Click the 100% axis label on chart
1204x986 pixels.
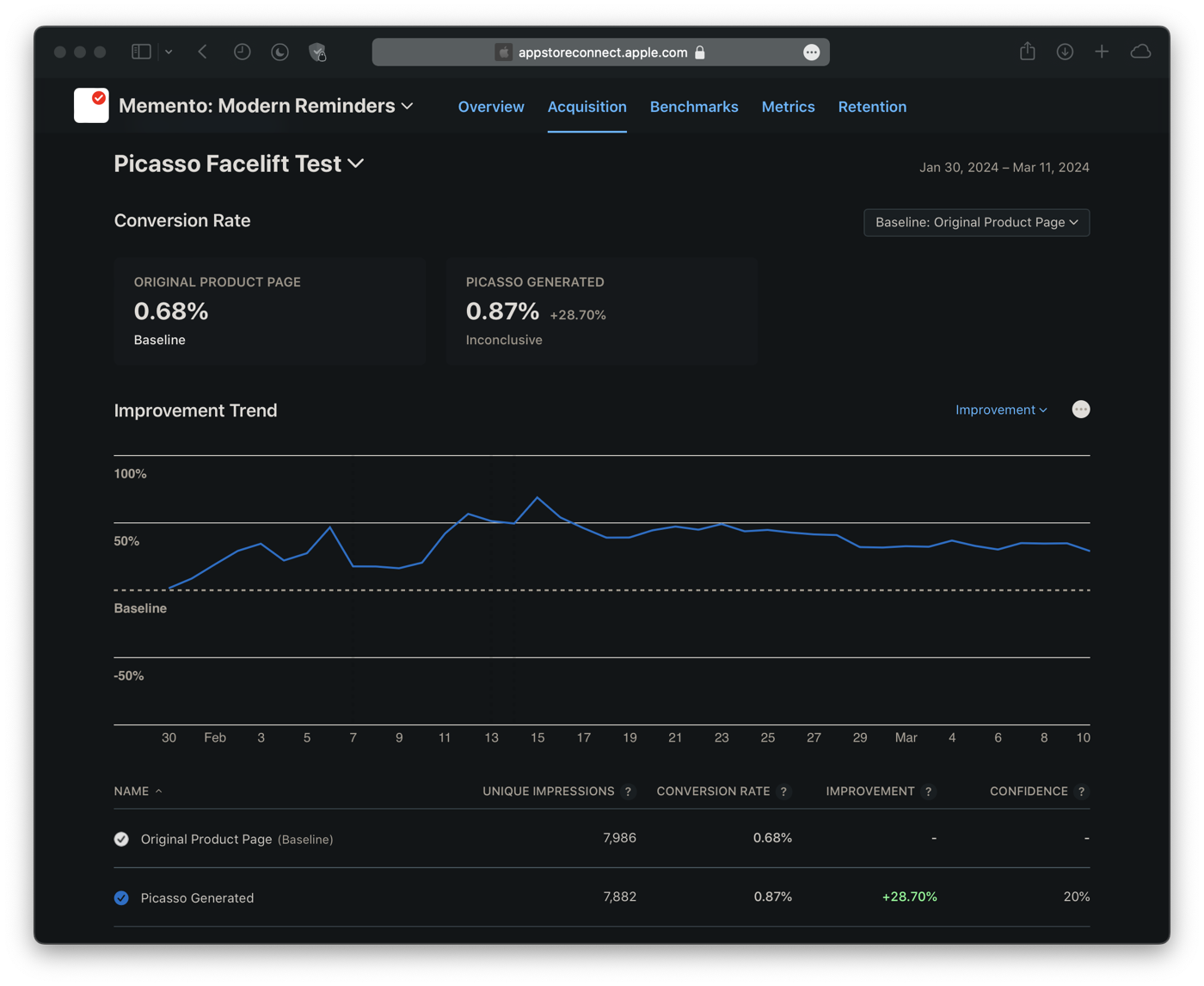pyautogui.click(x=130, y=474)
